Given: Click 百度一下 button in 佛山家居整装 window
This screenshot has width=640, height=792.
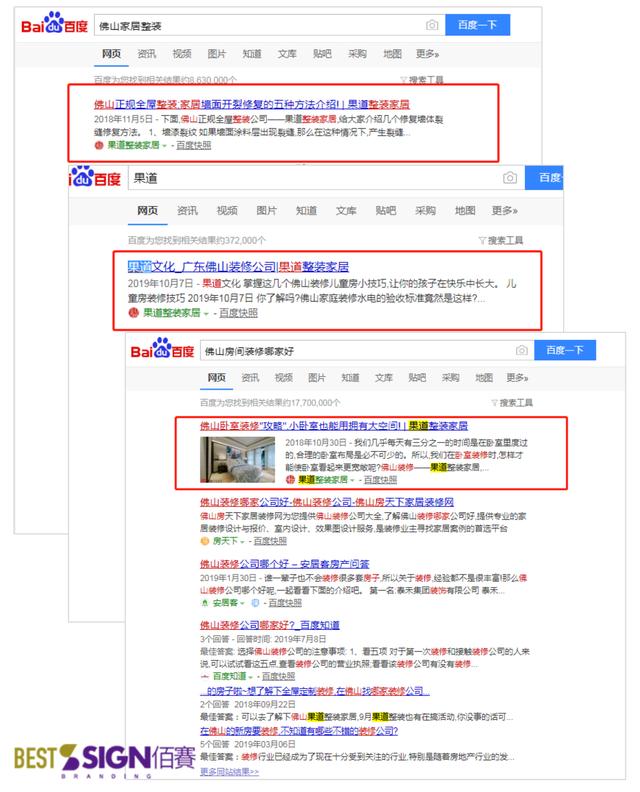Looking at the screenshot, I should 477,25.
